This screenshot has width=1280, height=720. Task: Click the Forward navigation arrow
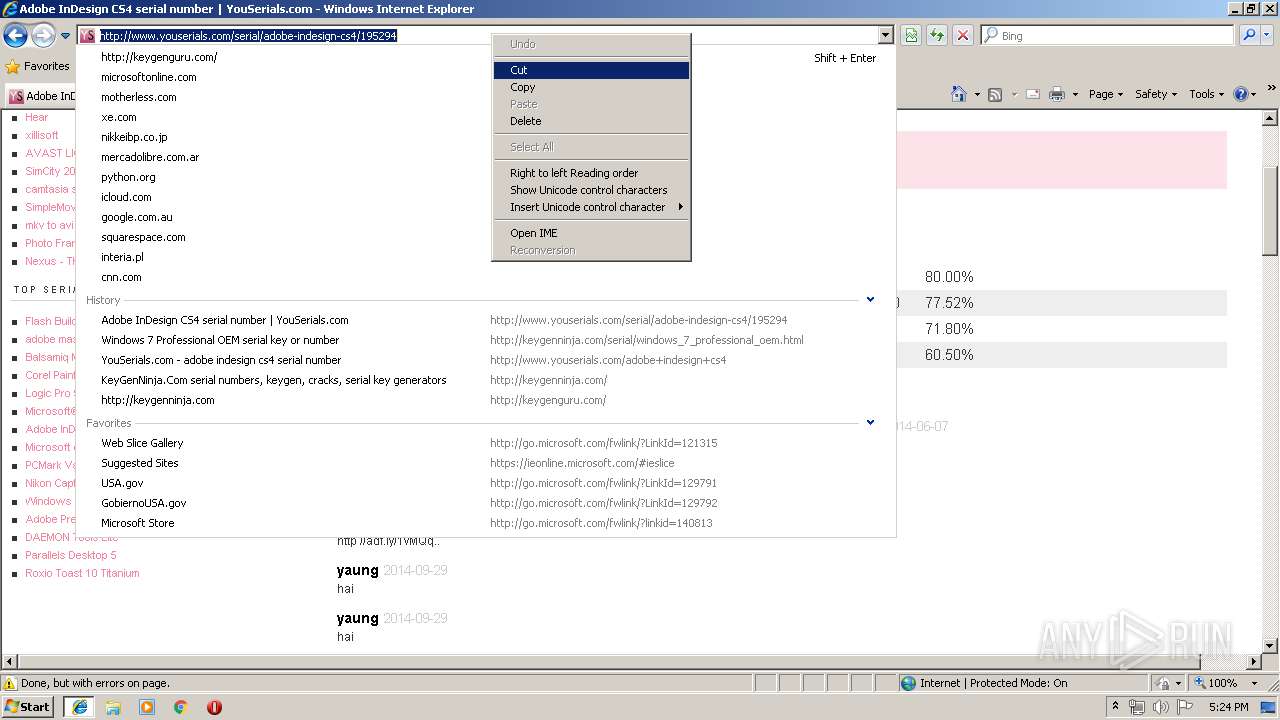click(x=43, y=36)
